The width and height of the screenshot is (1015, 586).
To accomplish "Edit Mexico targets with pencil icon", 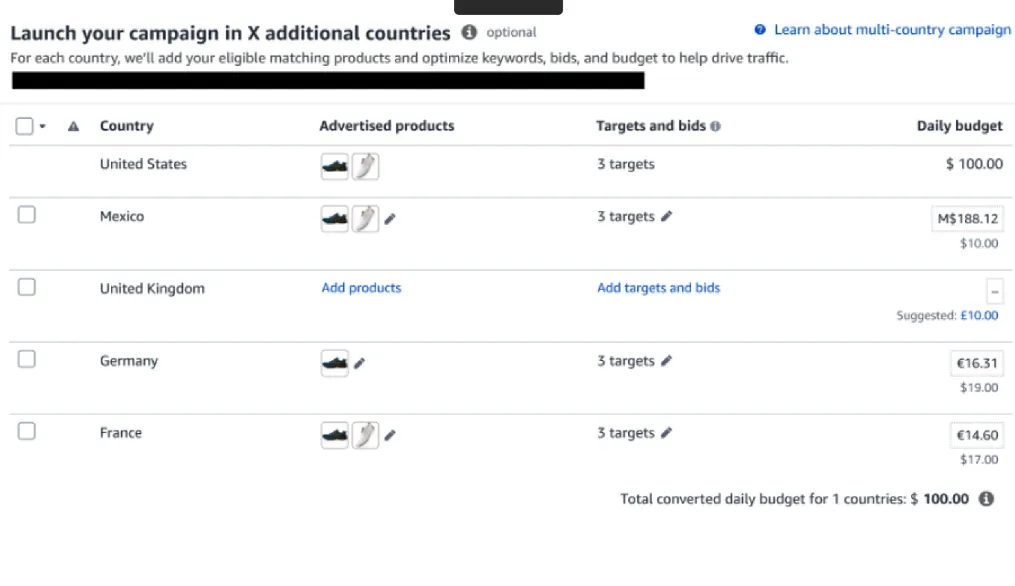I will [x=667, y=216].
